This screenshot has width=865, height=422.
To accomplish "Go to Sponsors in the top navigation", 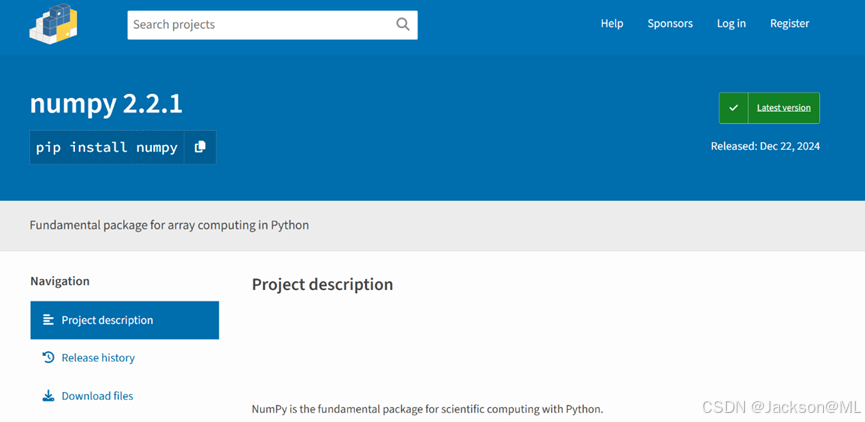I will click(669, 24).
